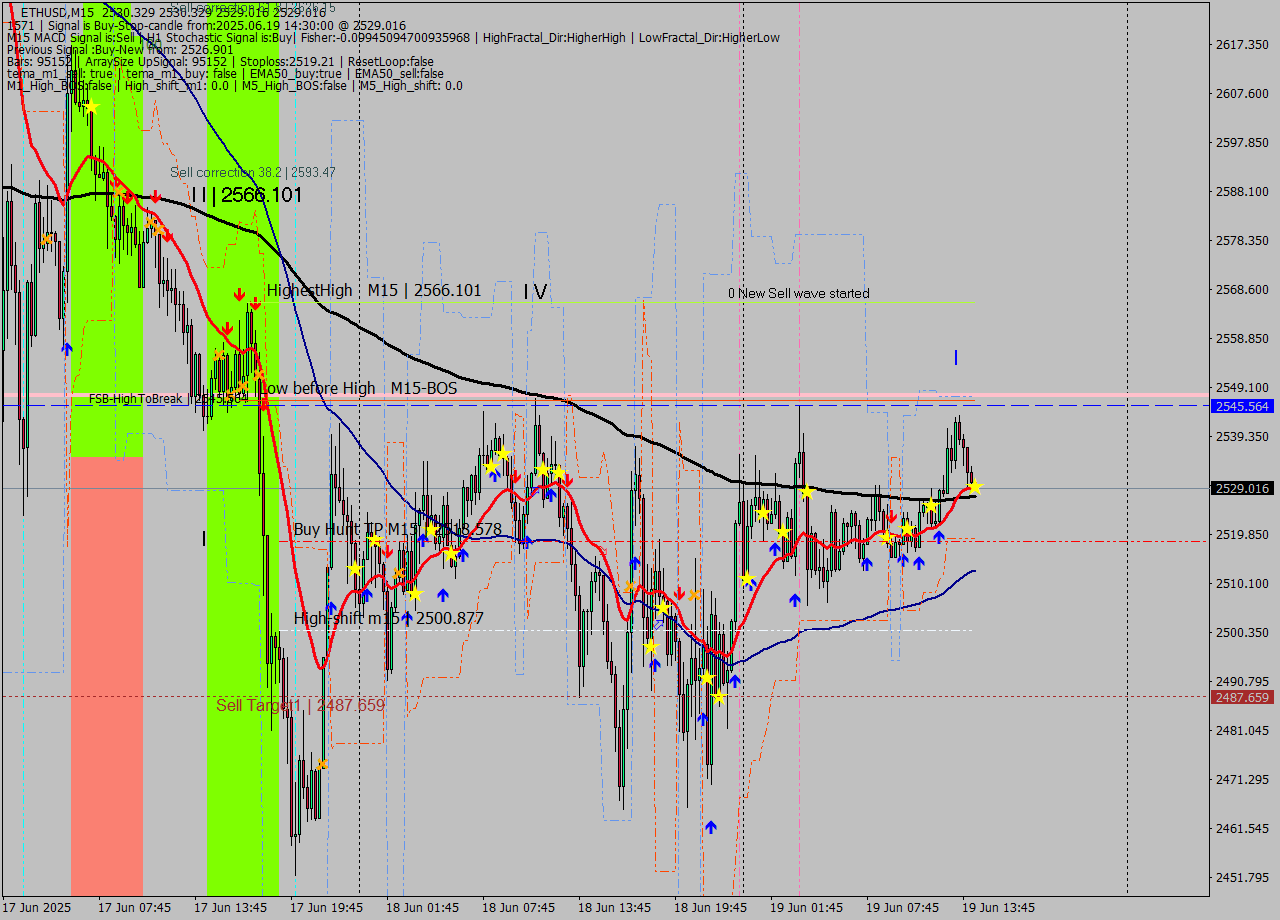Select the 'Sell Target1 | 2487.659' label
Viewport: 1280px width, 920px height.
300,706
